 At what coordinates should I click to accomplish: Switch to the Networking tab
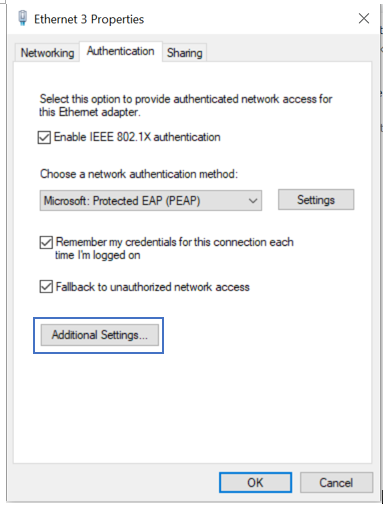coord(47,53)
